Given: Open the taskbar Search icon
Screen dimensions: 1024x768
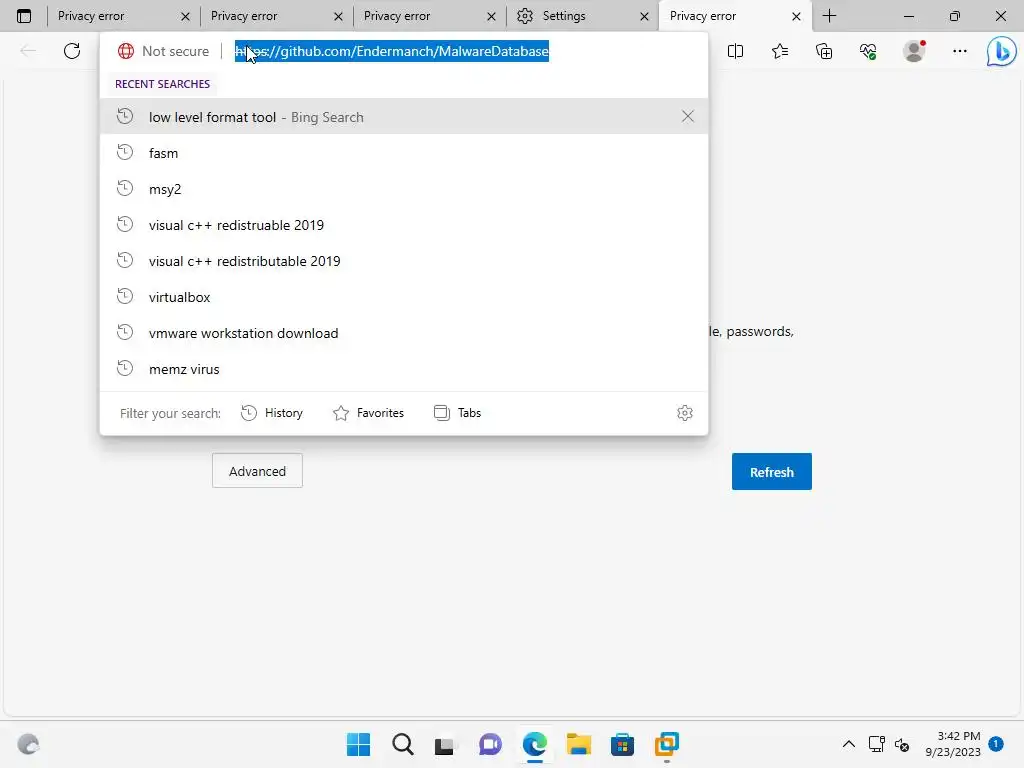Looking at the screenshot, I should [x=402, y=744].
